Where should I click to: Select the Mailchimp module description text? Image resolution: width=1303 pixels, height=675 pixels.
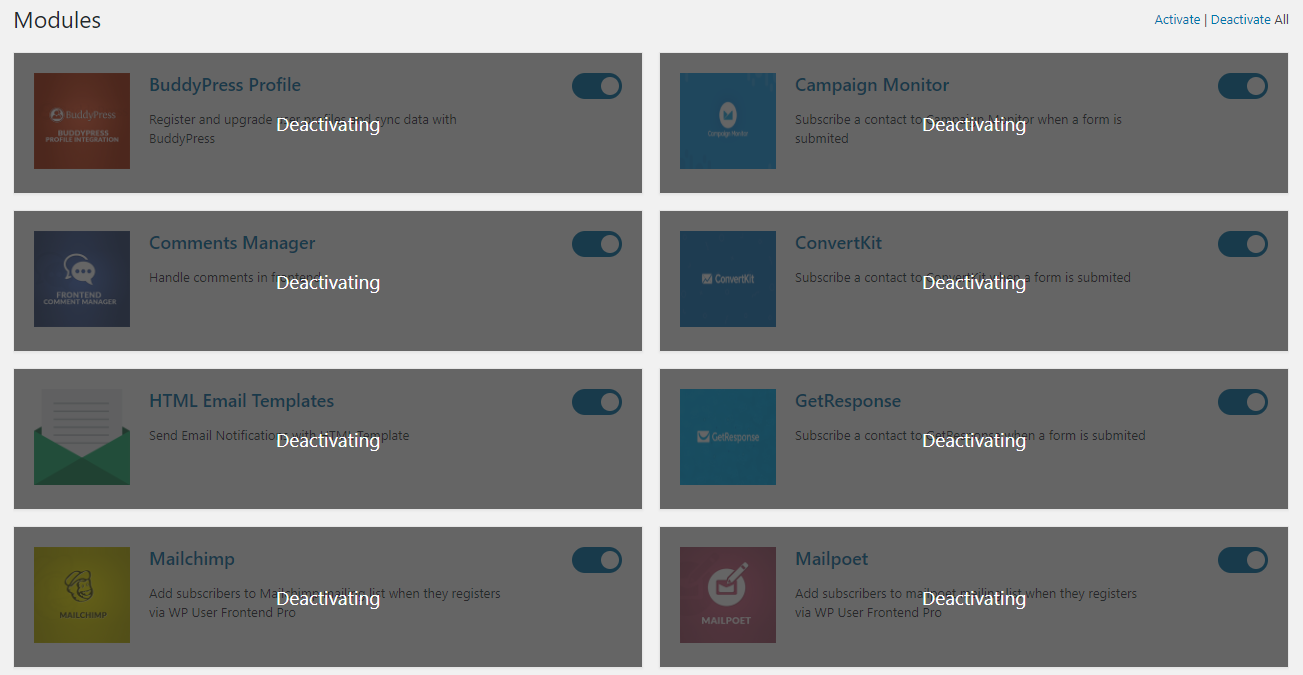[x=325, y=603]
